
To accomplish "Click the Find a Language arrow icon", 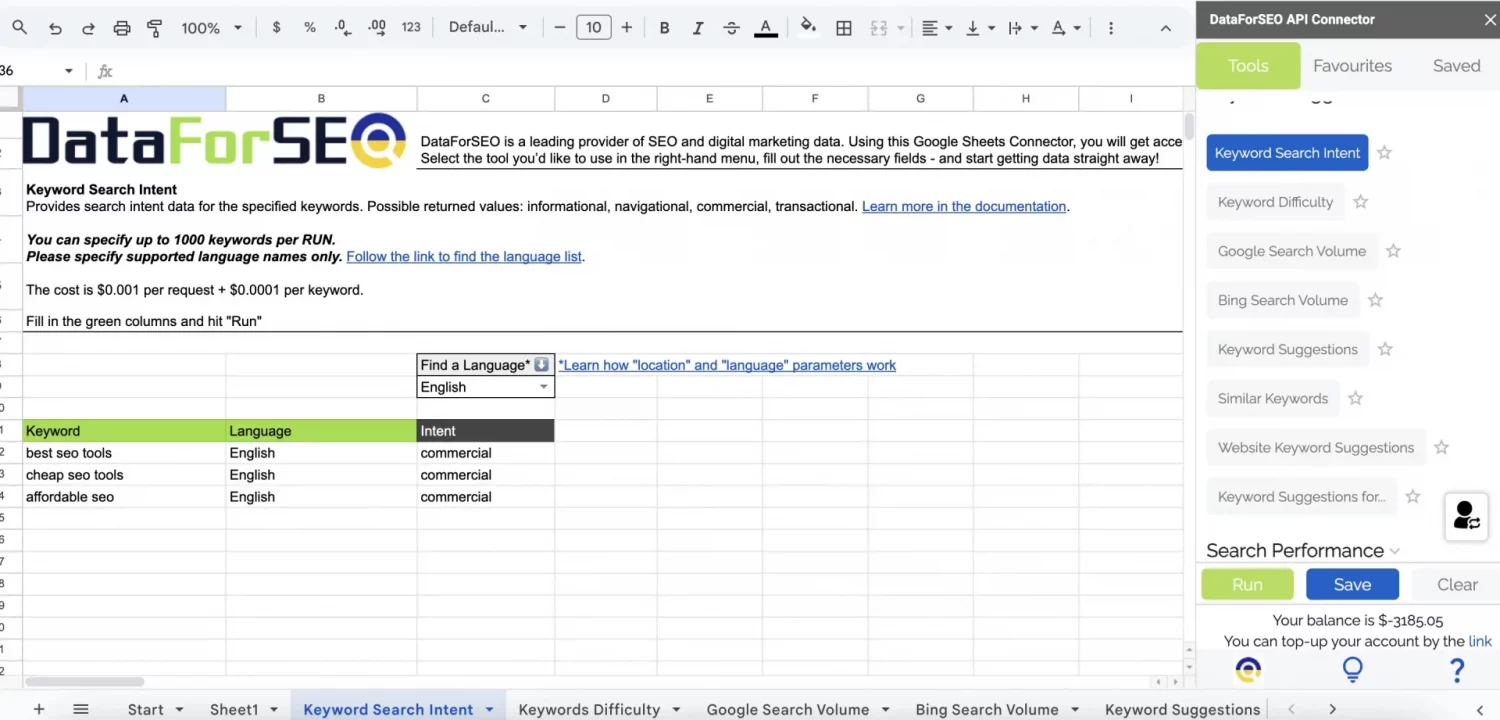I will (x=541, y=365).
